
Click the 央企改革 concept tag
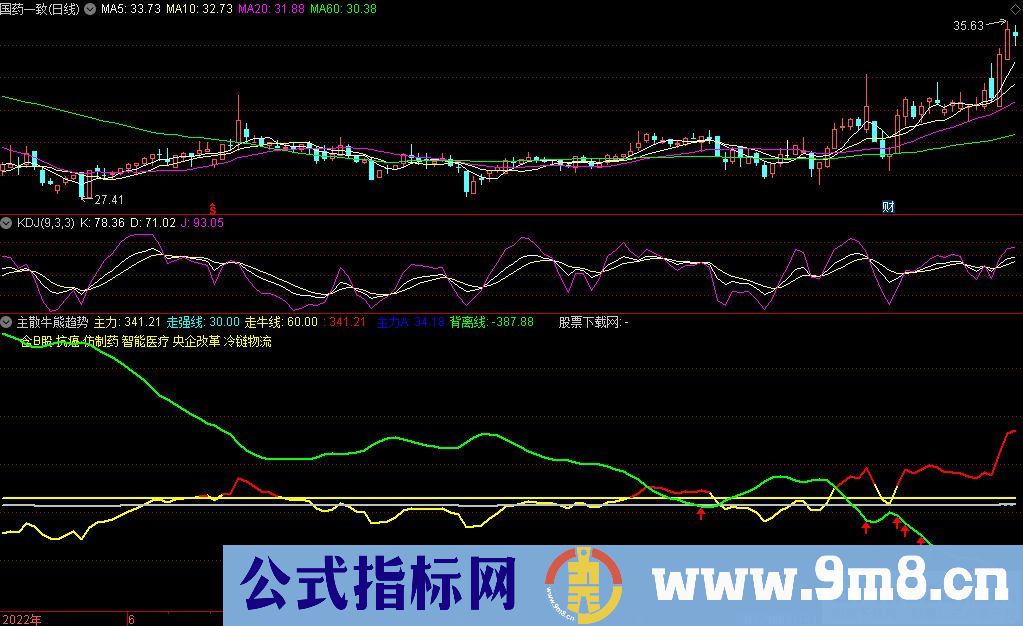tap(196, 341)
